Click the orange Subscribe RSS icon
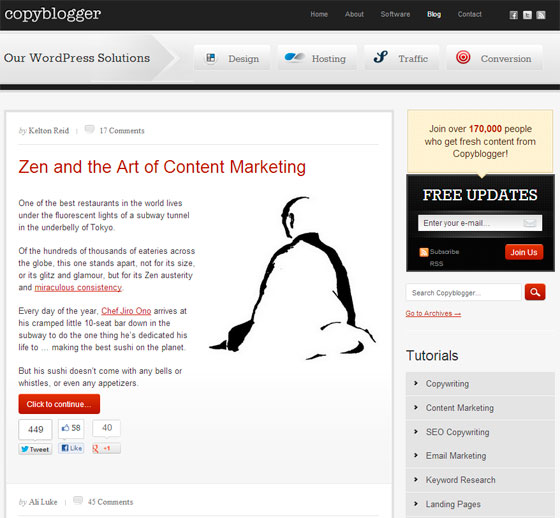Screen dimensions: 560x518 pos(424,252)
